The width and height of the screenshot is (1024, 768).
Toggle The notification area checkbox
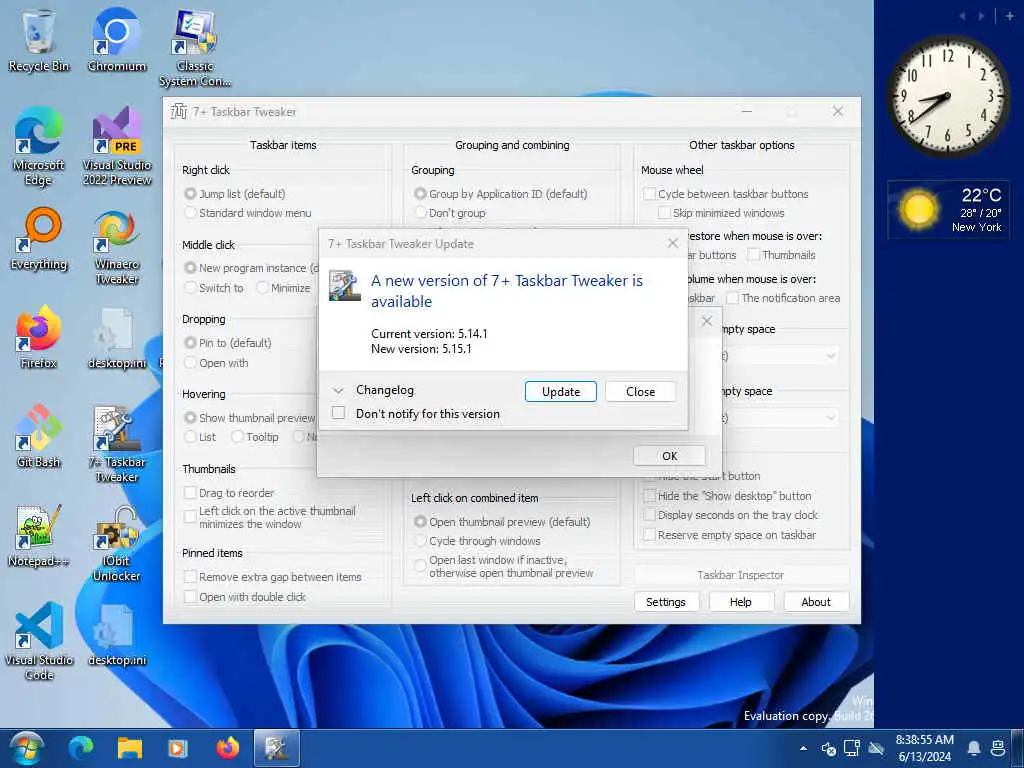[733, 298]
